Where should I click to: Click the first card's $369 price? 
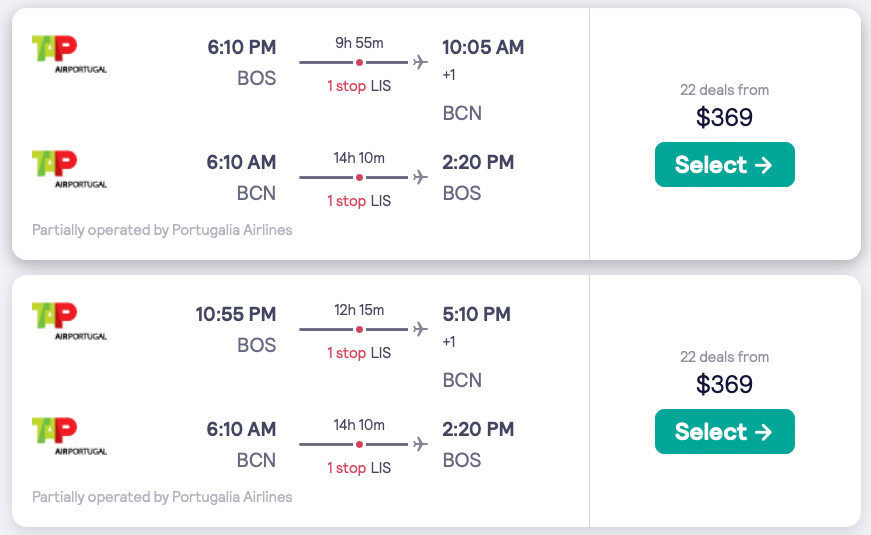tap(724, 118)
